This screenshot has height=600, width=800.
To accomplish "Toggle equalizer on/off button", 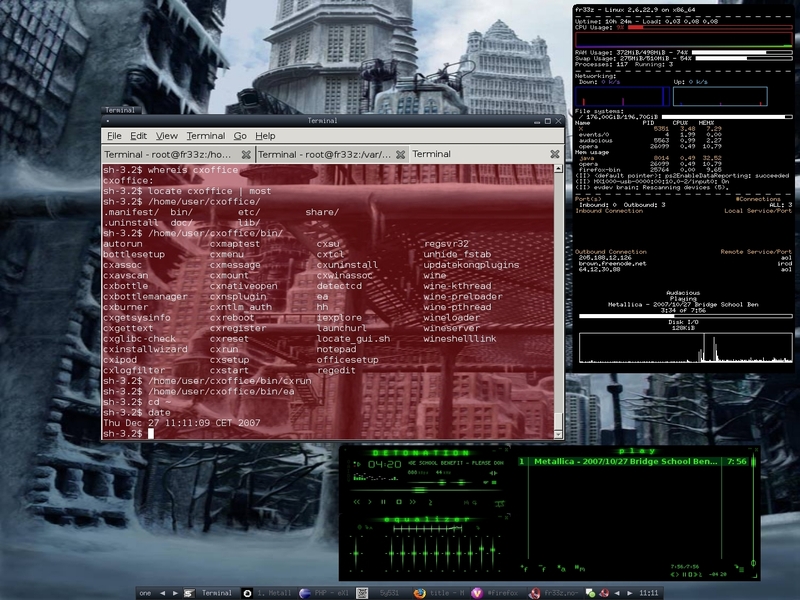I will (x=360, y=527).
